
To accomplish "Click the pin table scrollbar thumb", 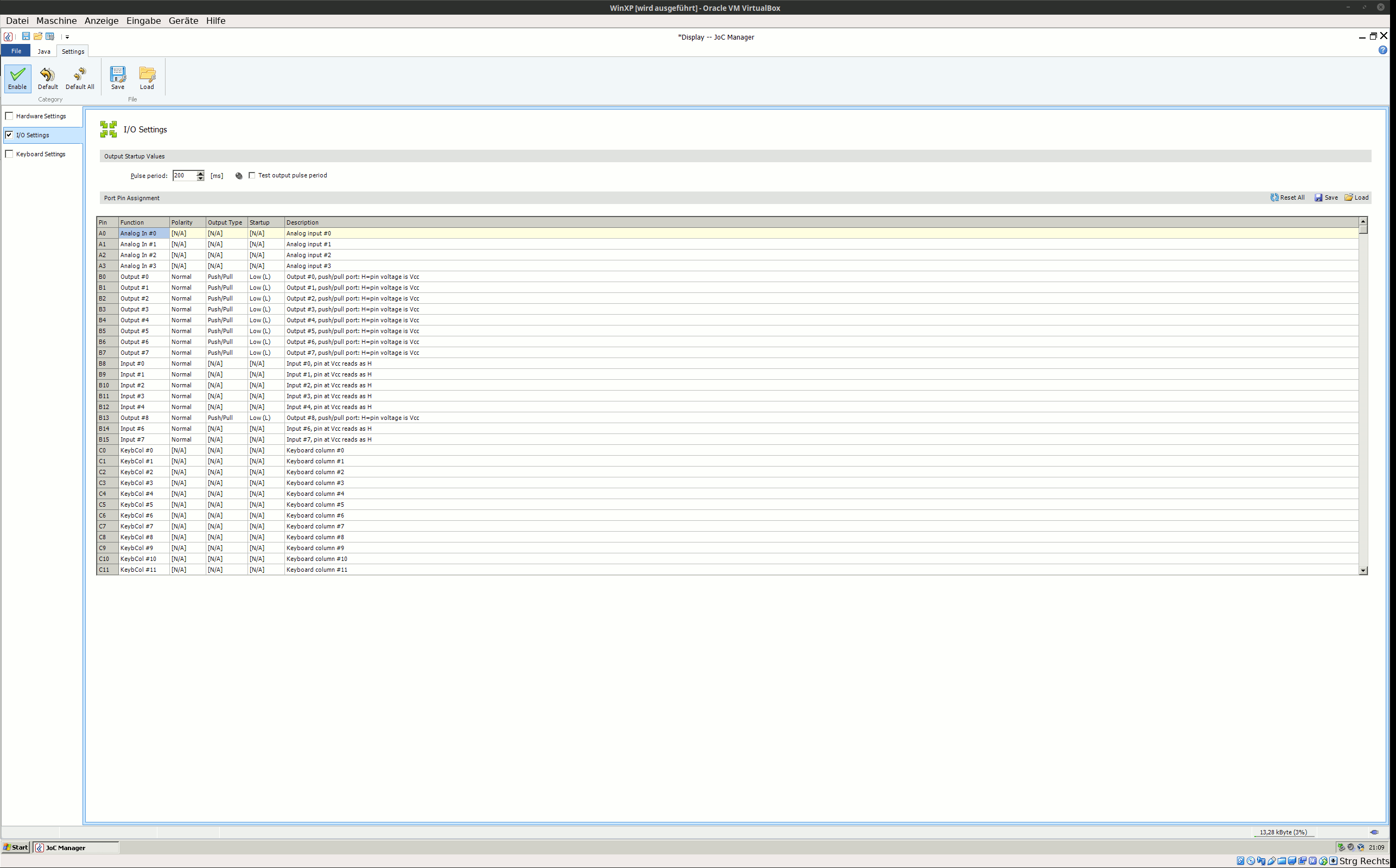I will tap(1363, 229).
